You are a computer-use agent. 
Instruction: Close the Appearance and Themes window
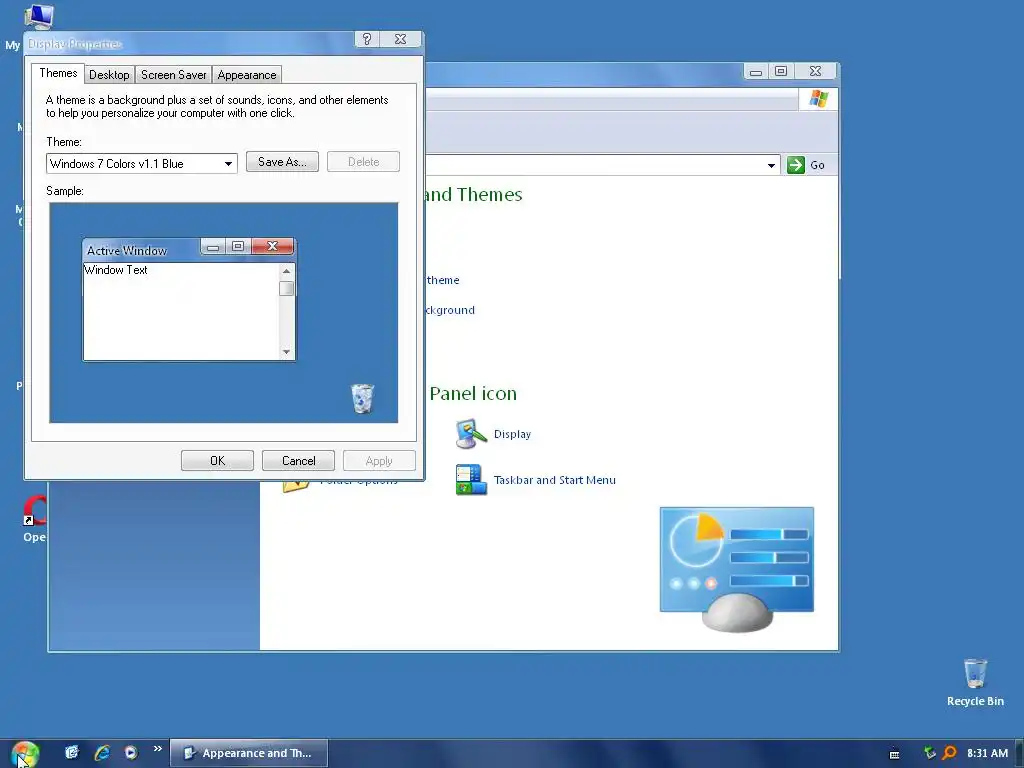click(815, 71)
